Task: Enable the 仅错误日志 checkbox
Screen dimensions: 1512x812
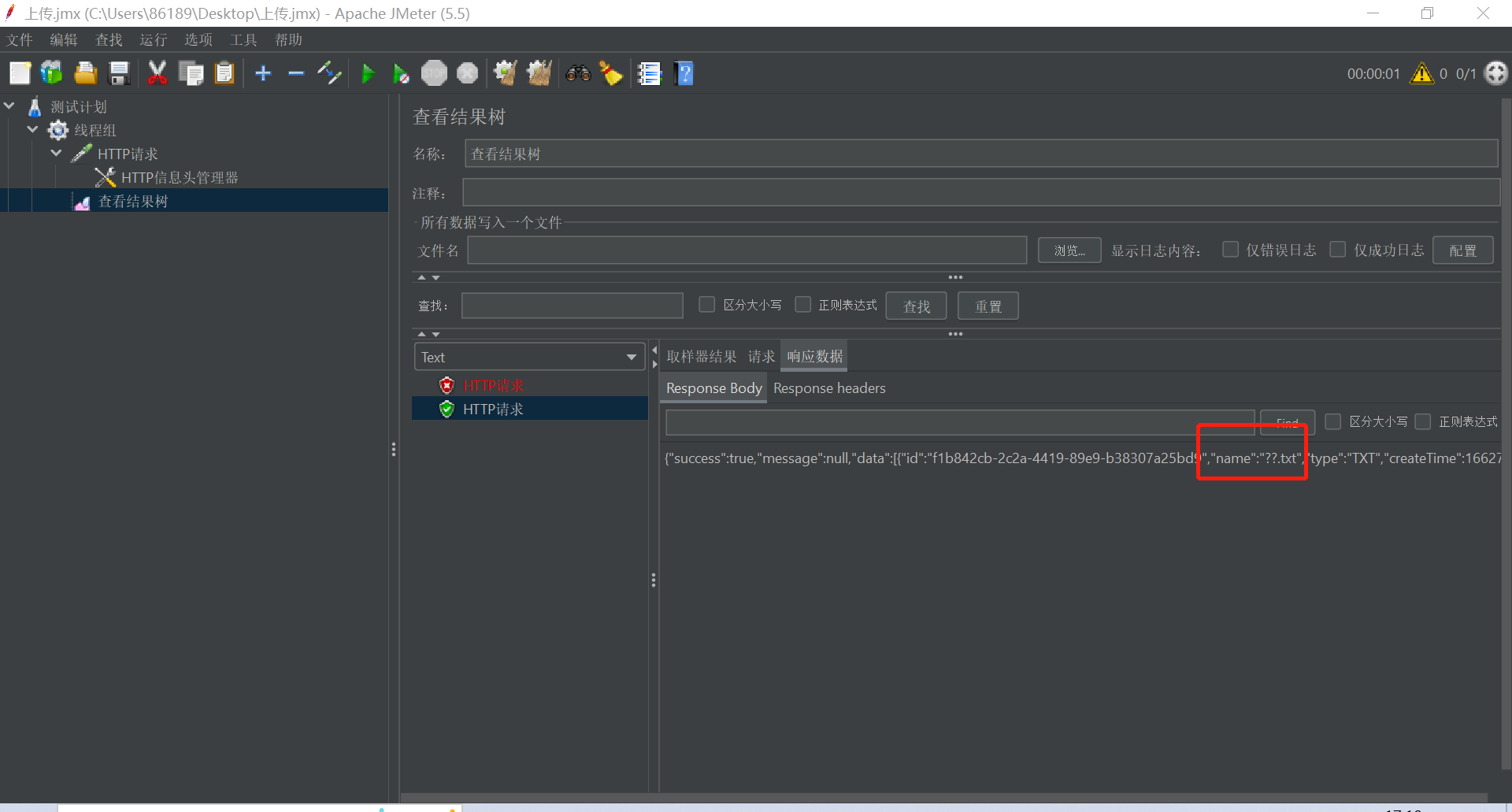Action: pos(1231,249)
